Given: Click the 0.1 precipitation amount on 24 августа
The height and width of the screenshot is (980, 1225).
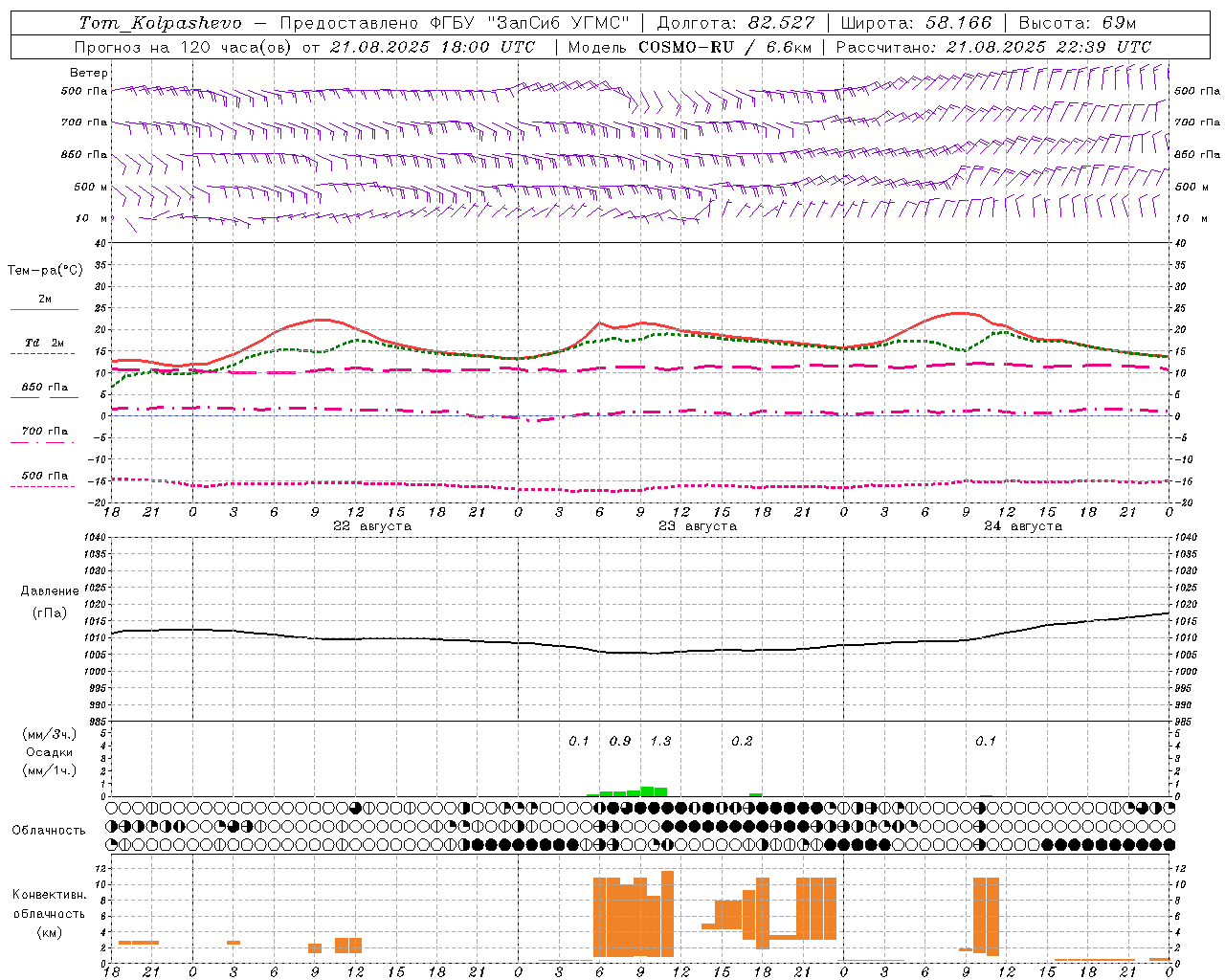Looking at the screenshot, I should coord(985,741).
